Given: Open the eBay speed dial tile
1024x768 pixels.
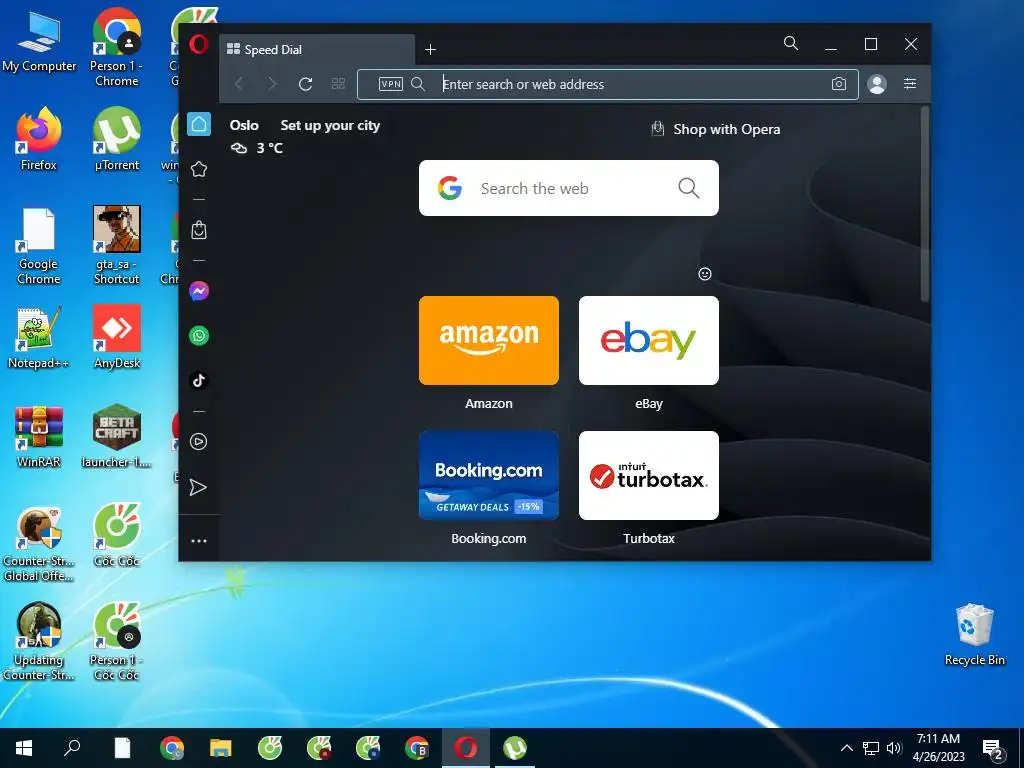Looking at the screenshot, I should (x=648, y=340).
